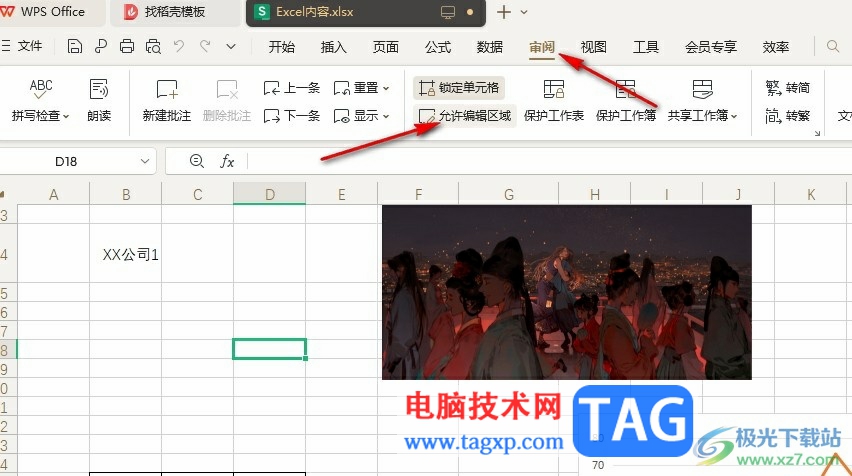Open Chinese conversion dialog launcher

817,133
